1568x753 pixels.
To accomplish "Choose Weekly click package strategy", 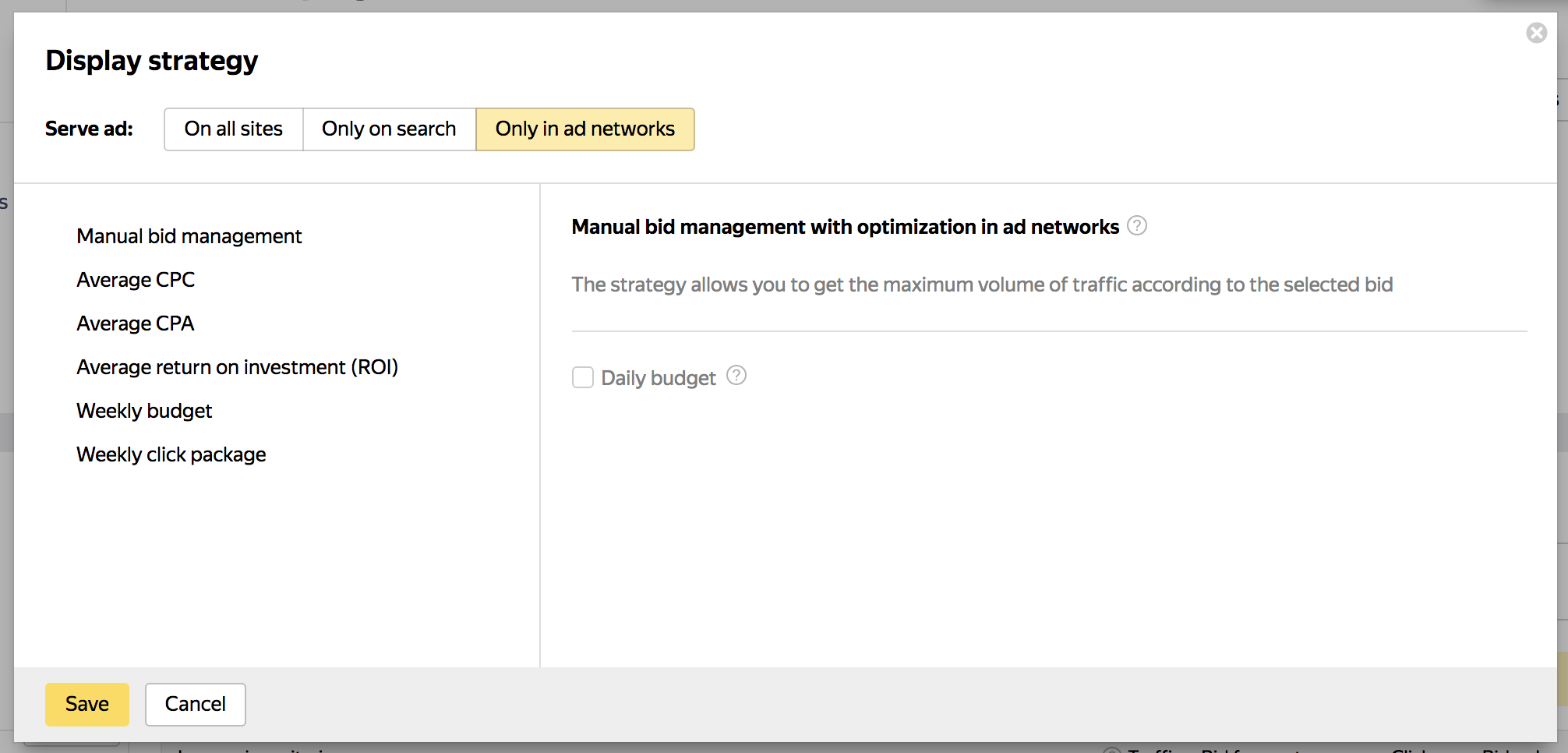I will (x=171, y=454).
